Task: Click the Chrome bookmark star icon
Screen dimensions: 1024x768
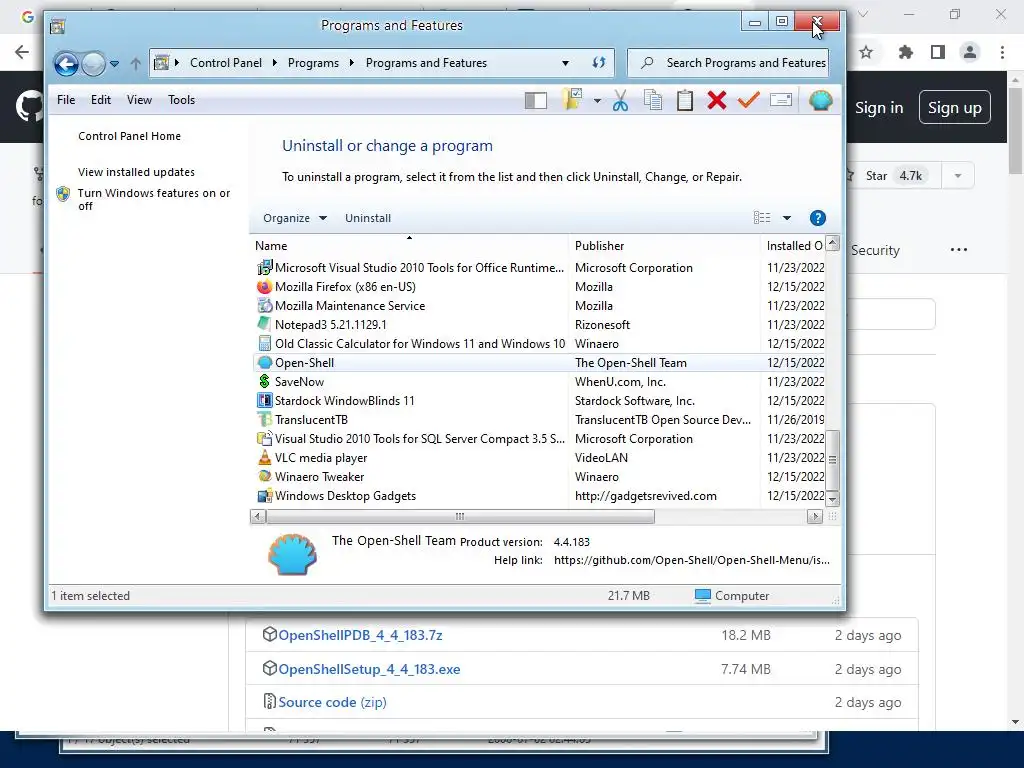Action: [x=866, y=52]
